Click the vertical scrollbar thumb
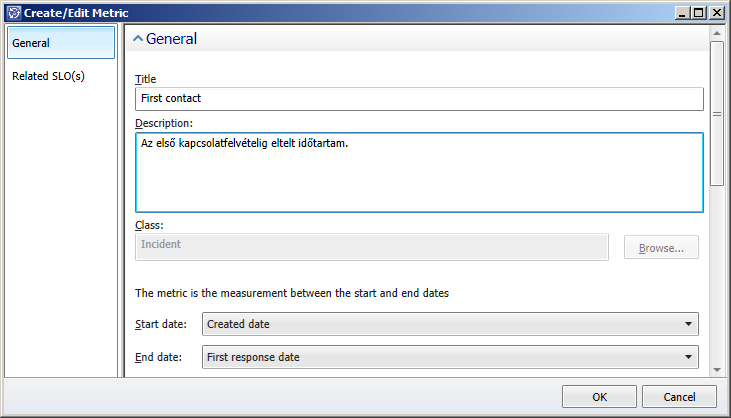Image resolution: width=731 pixels, height=418 pixels. point(717,114)
